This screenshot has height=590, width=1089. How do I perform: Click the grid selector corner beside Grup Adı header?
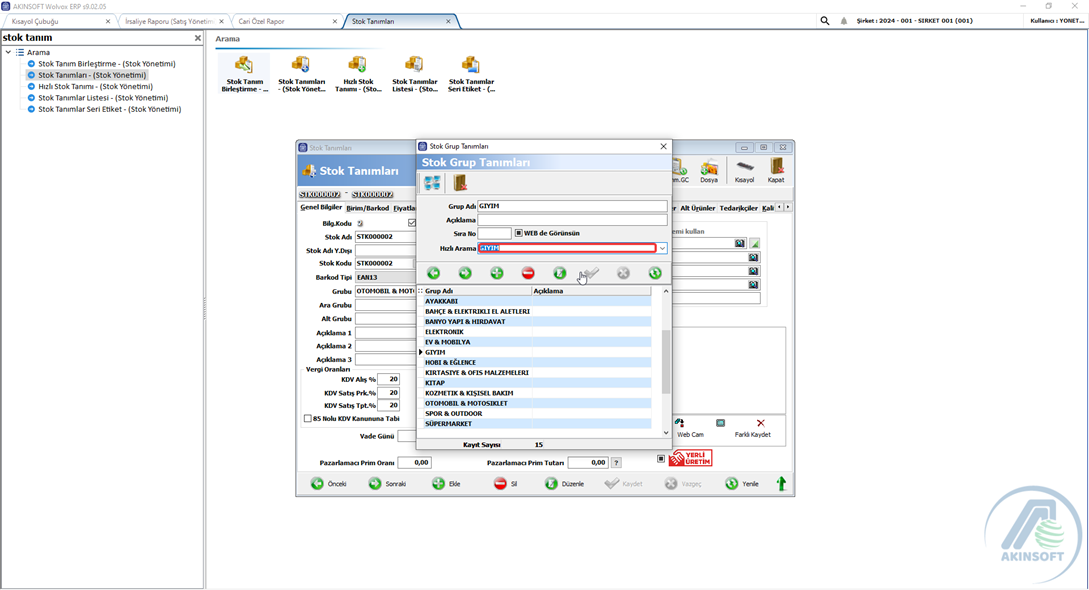[x=420, y=292]
